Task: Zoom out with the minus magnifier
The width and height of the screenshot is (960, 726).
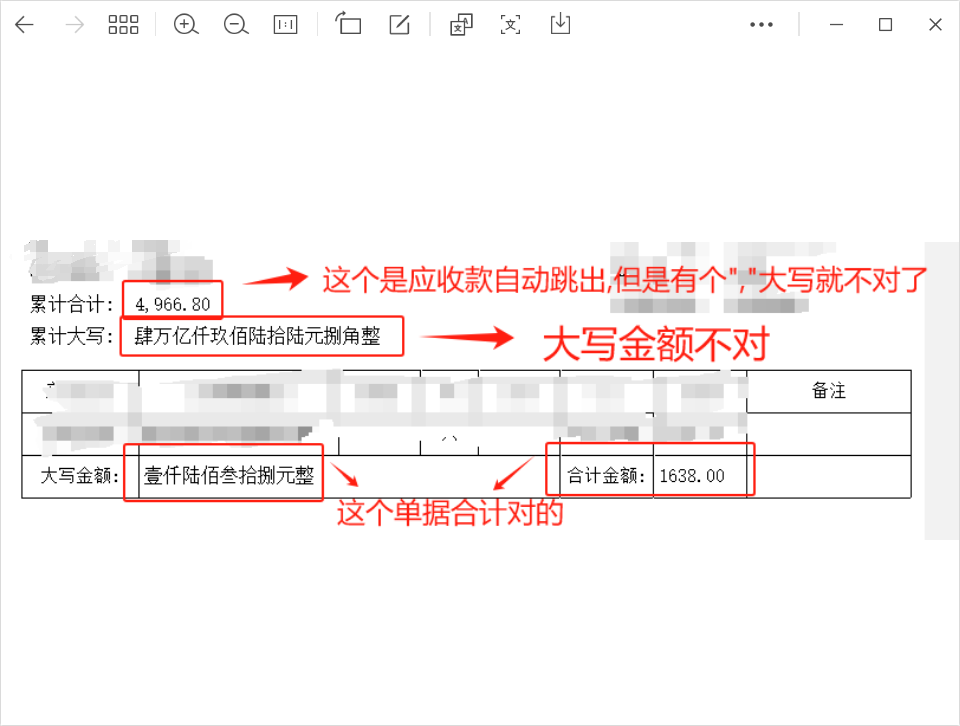Action: (x=236, y=25)
